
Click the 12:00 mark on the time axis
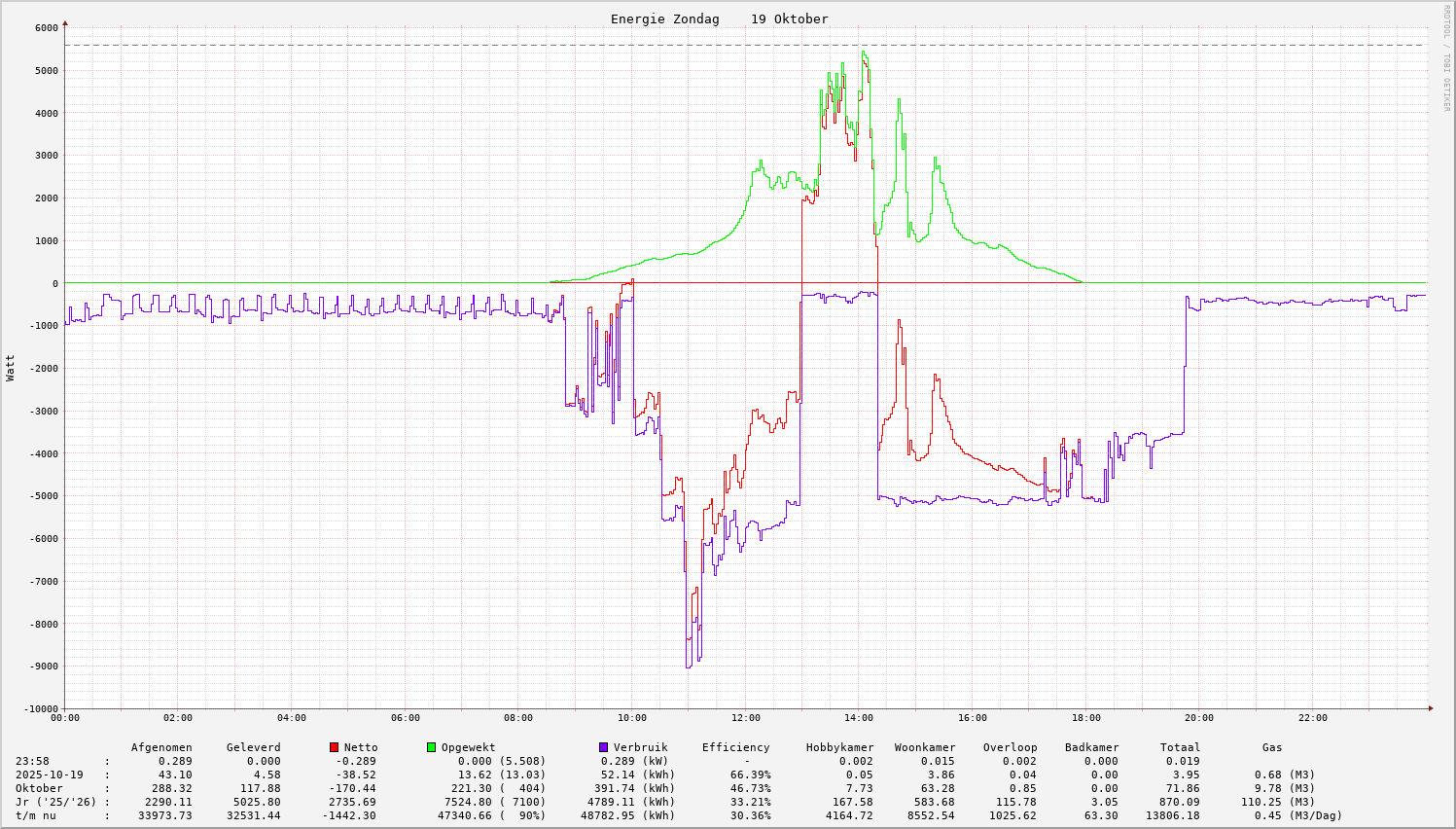coord(746,718)
